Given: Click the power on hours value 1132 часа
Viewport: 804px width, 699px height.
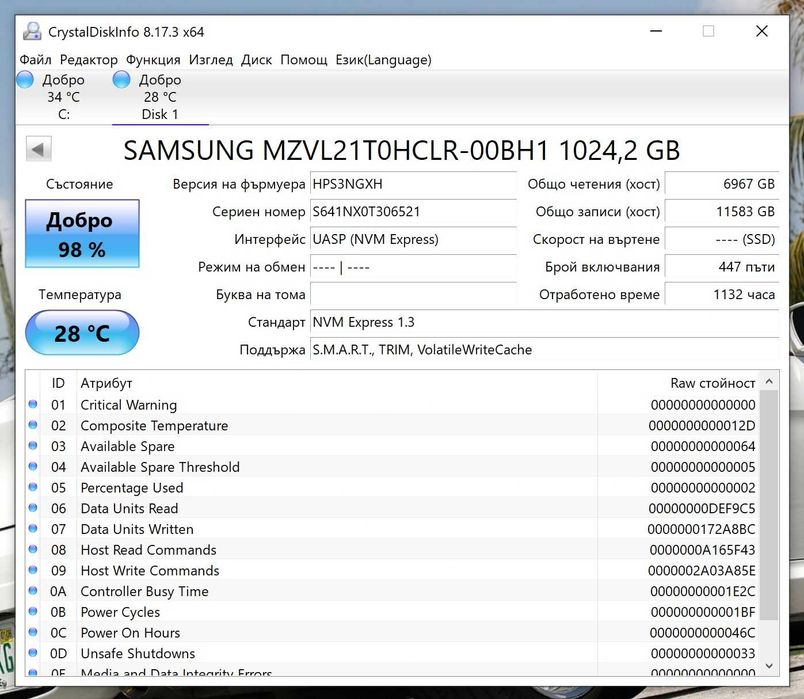Looking at the screenshot, I should (722, 295).
